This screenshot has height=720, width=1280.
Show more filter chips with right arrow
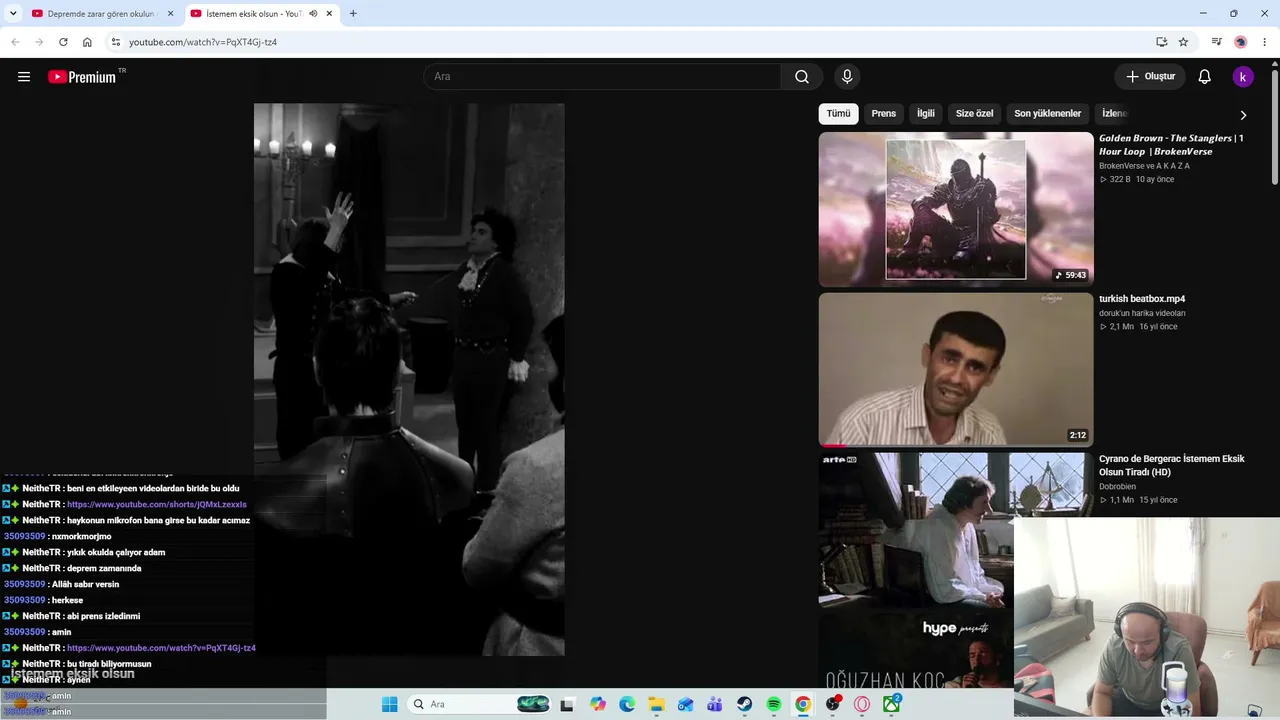(x=1243, y=115)
